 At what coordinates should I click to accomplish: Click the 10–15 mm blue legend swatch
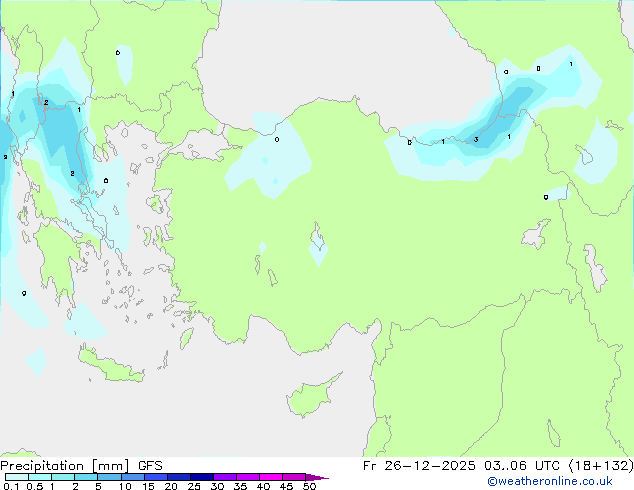coord(133,477)
